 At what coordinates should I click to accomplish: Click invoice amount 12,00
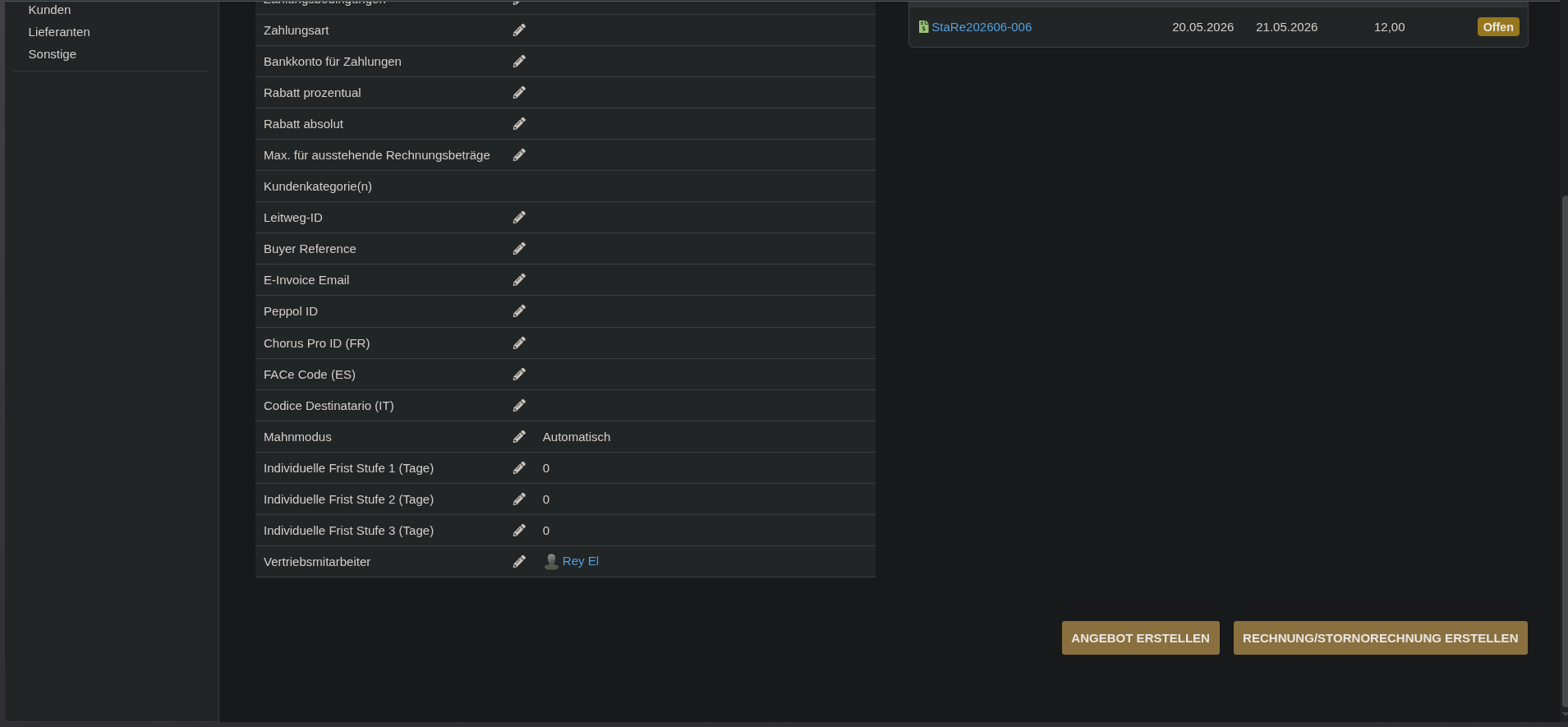coord(1389,27)
